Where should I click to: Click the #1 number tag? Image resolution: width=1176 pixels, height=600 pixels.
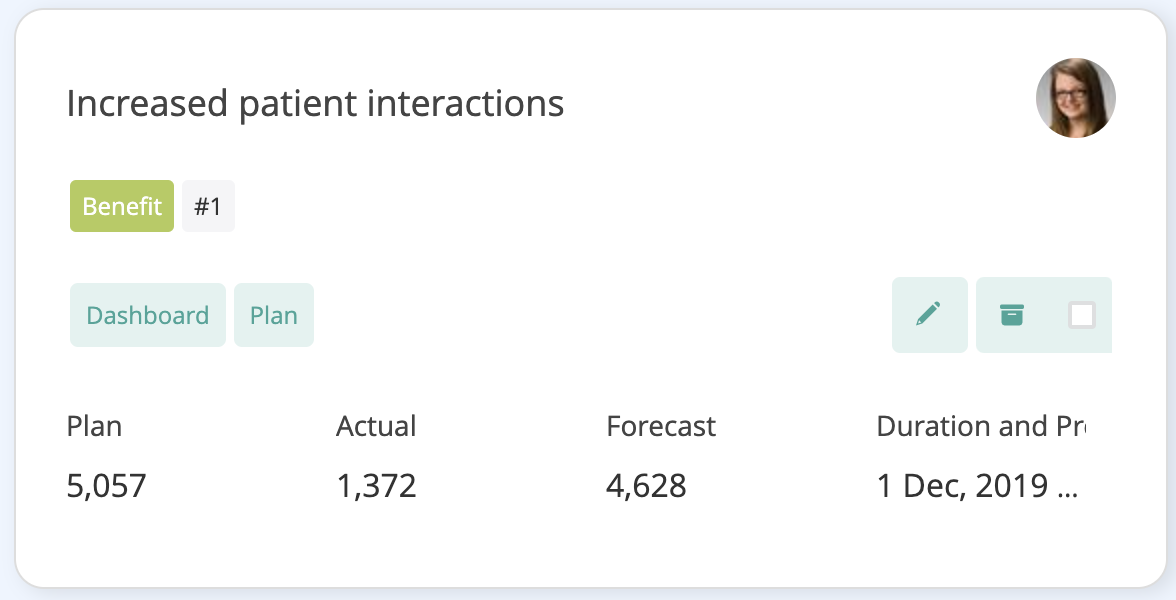point(208,206)
